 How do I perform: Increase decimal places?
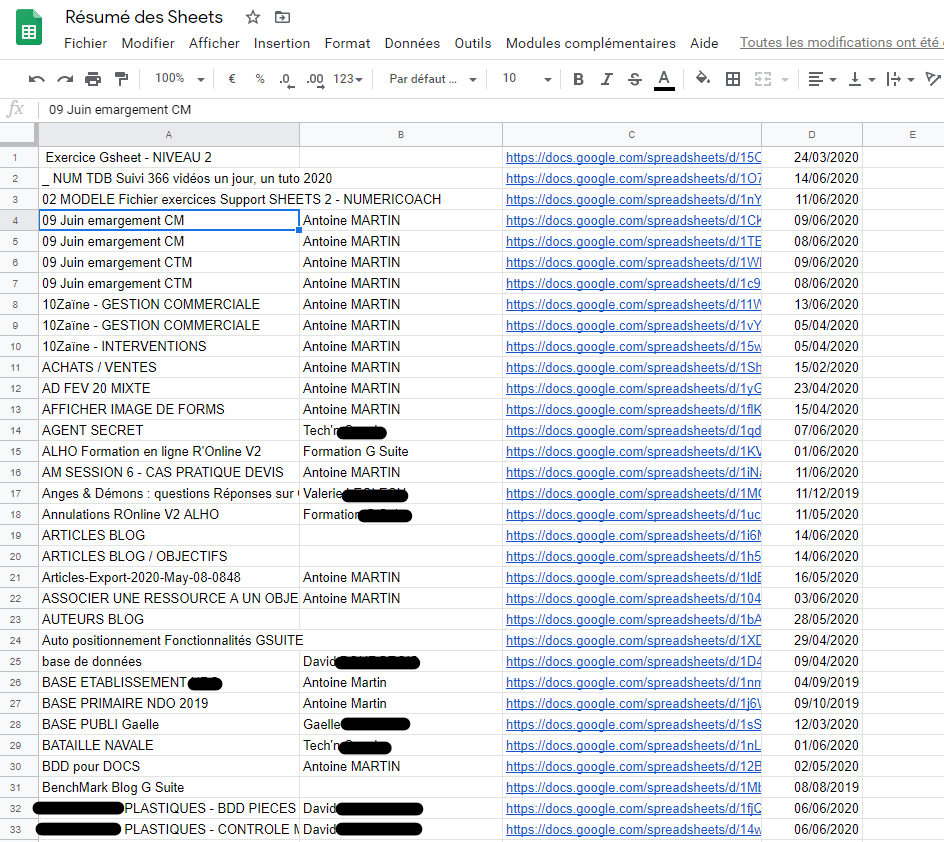pos(315,79)
